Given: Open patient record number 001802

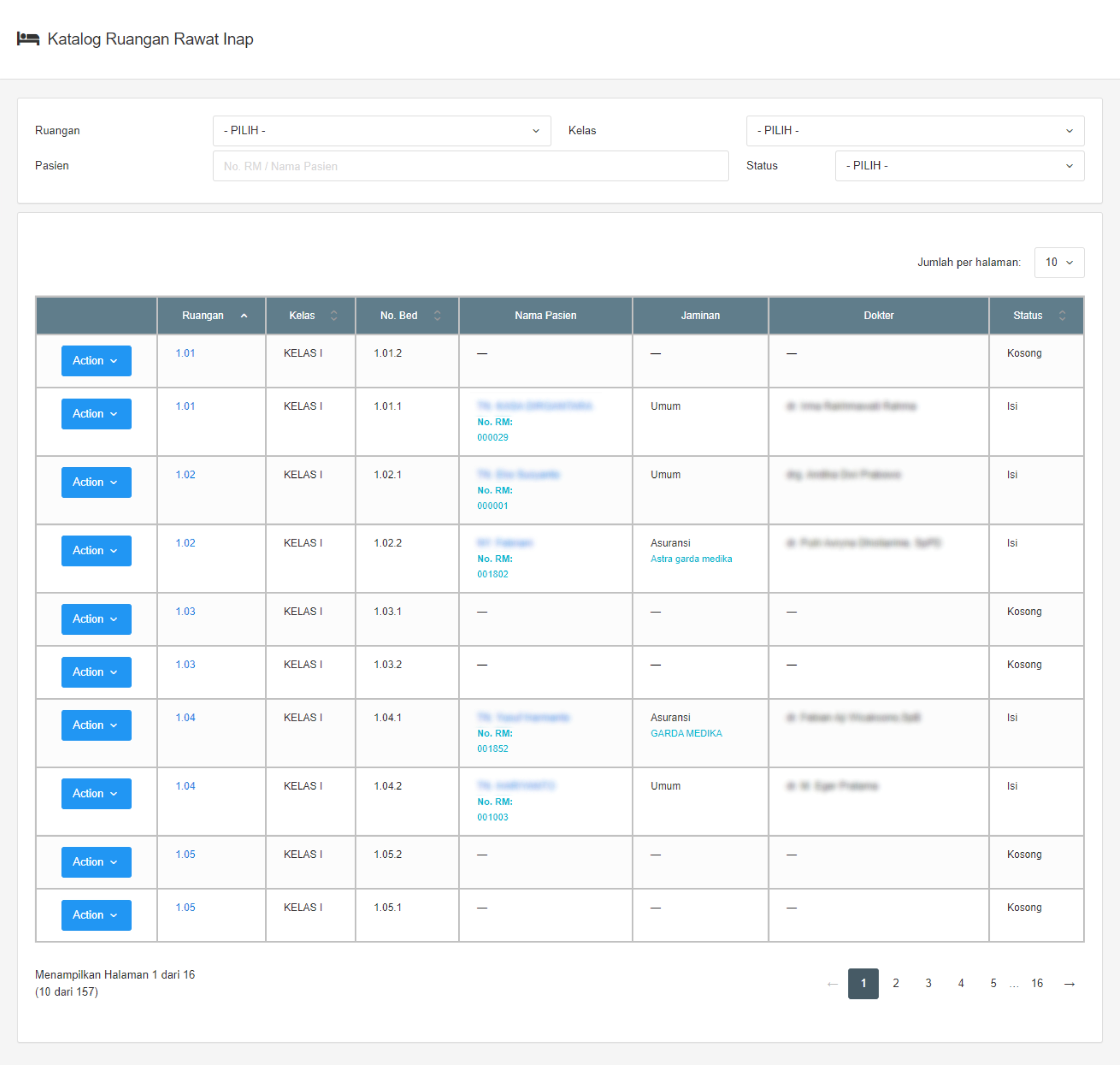Looking at the screenshot, I should point(492,574).
